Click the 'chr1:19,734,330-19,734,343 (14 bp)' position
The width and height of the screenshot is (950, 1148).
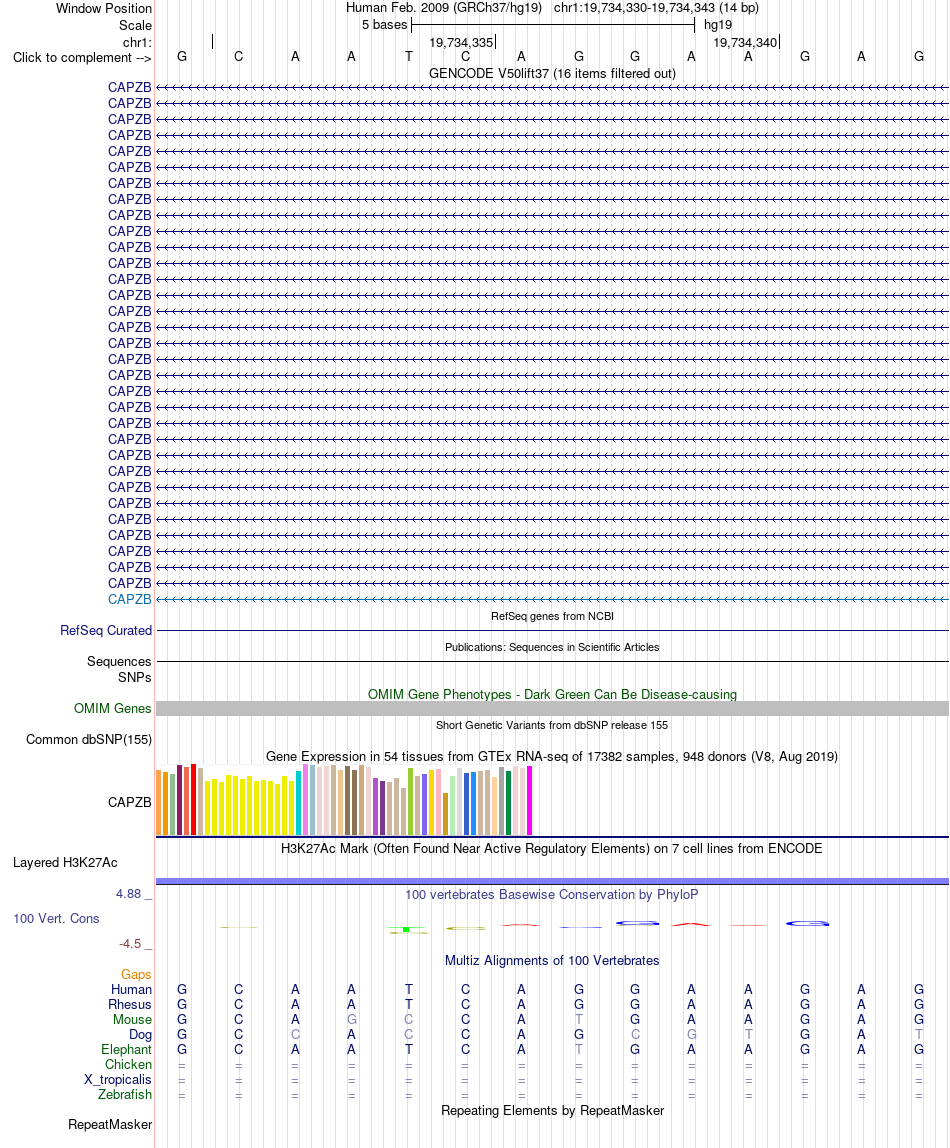(657, 8)
